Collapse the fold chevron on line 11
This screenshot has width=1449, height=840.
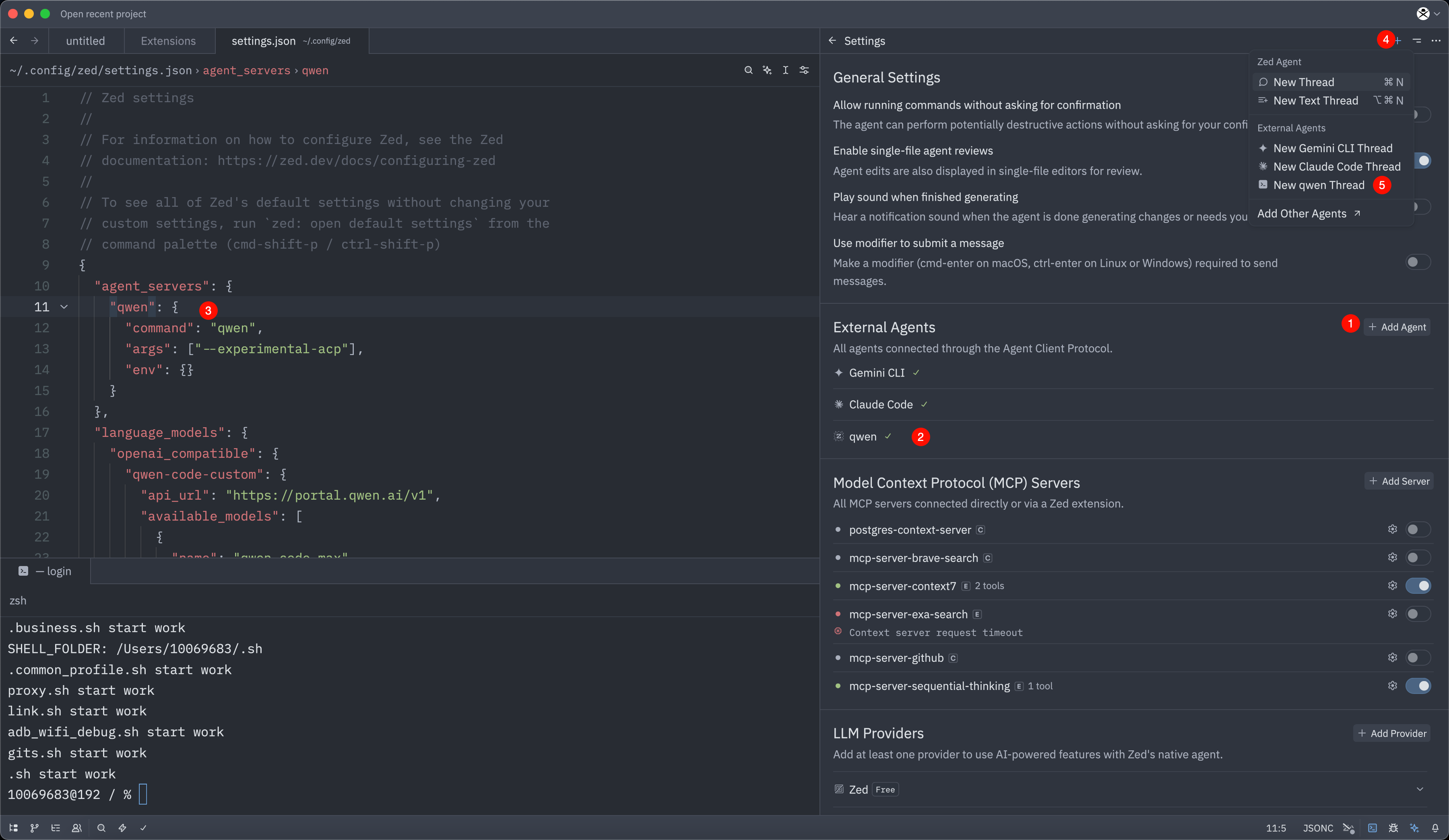64,307
